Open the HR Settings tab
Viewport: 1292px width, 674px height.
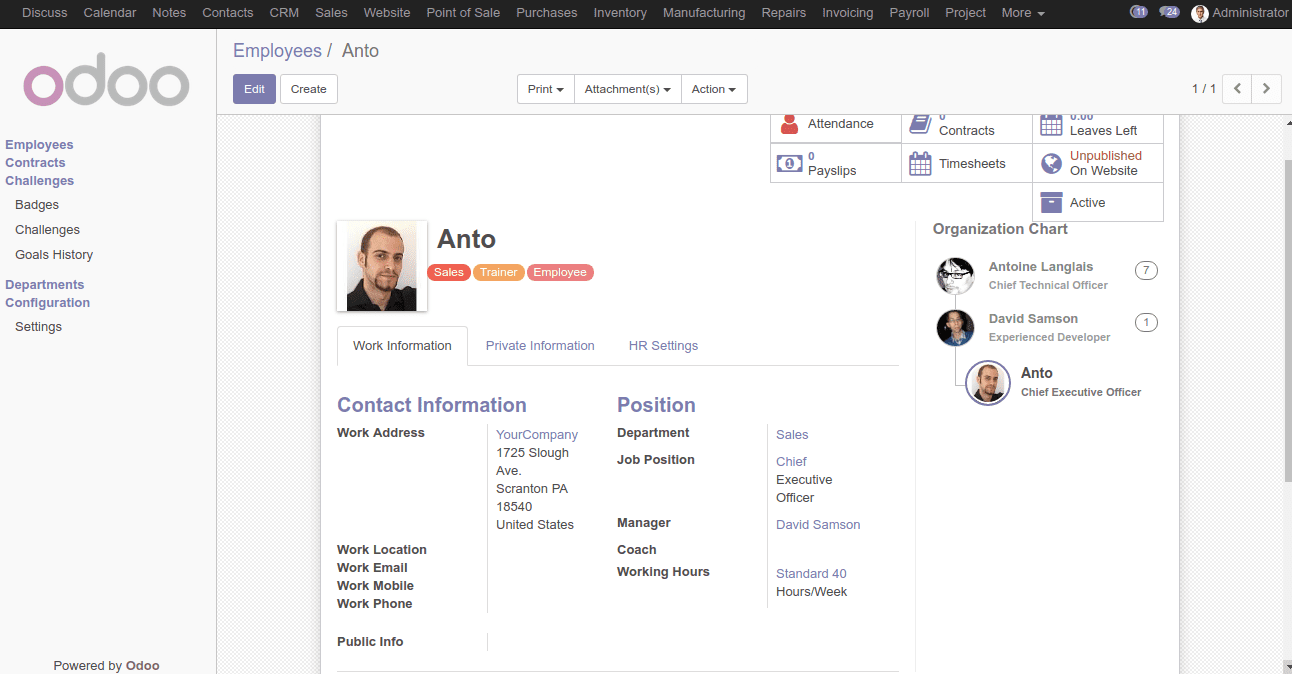click(x=663, y=346)
